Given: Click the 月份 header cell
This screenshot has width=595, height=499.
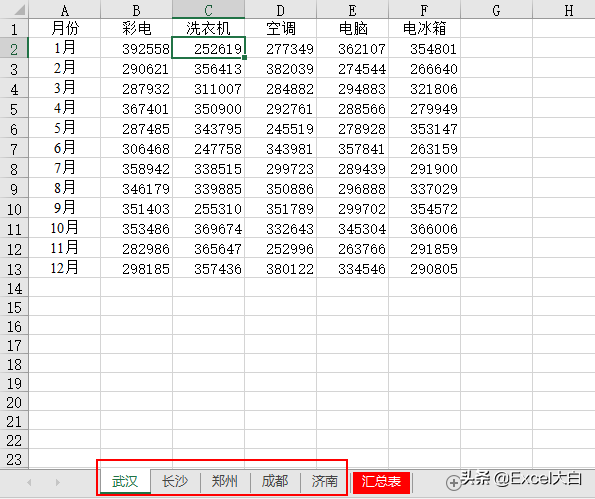Looking at the screenshot, I should (65, 28).
